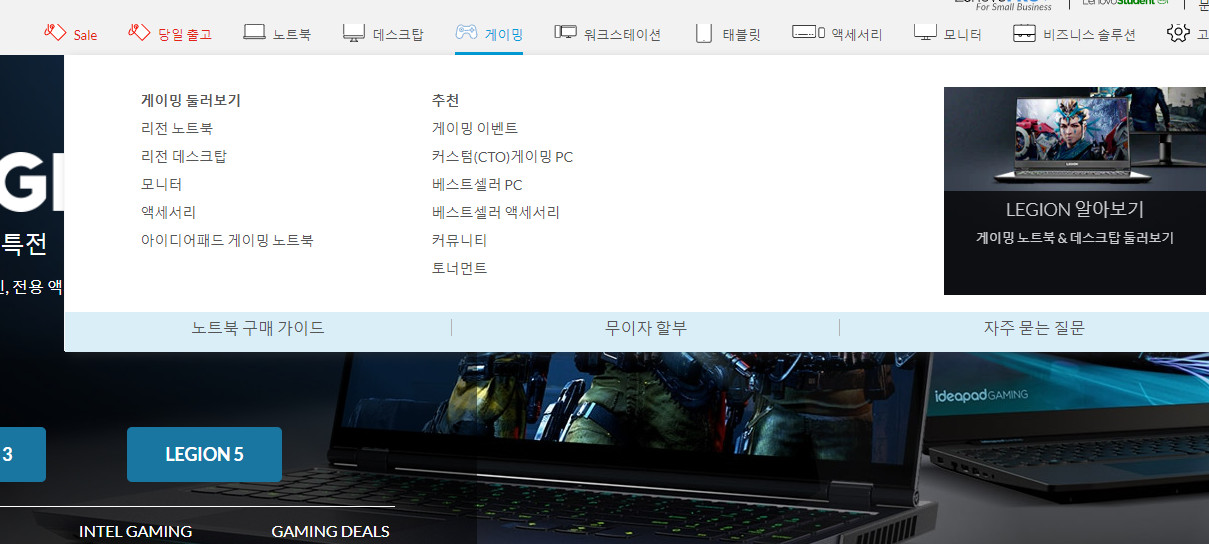Go to 게이밍 둘러보기 heading link
Viewport: 1209px width, 544px height.
click(191, 101)
